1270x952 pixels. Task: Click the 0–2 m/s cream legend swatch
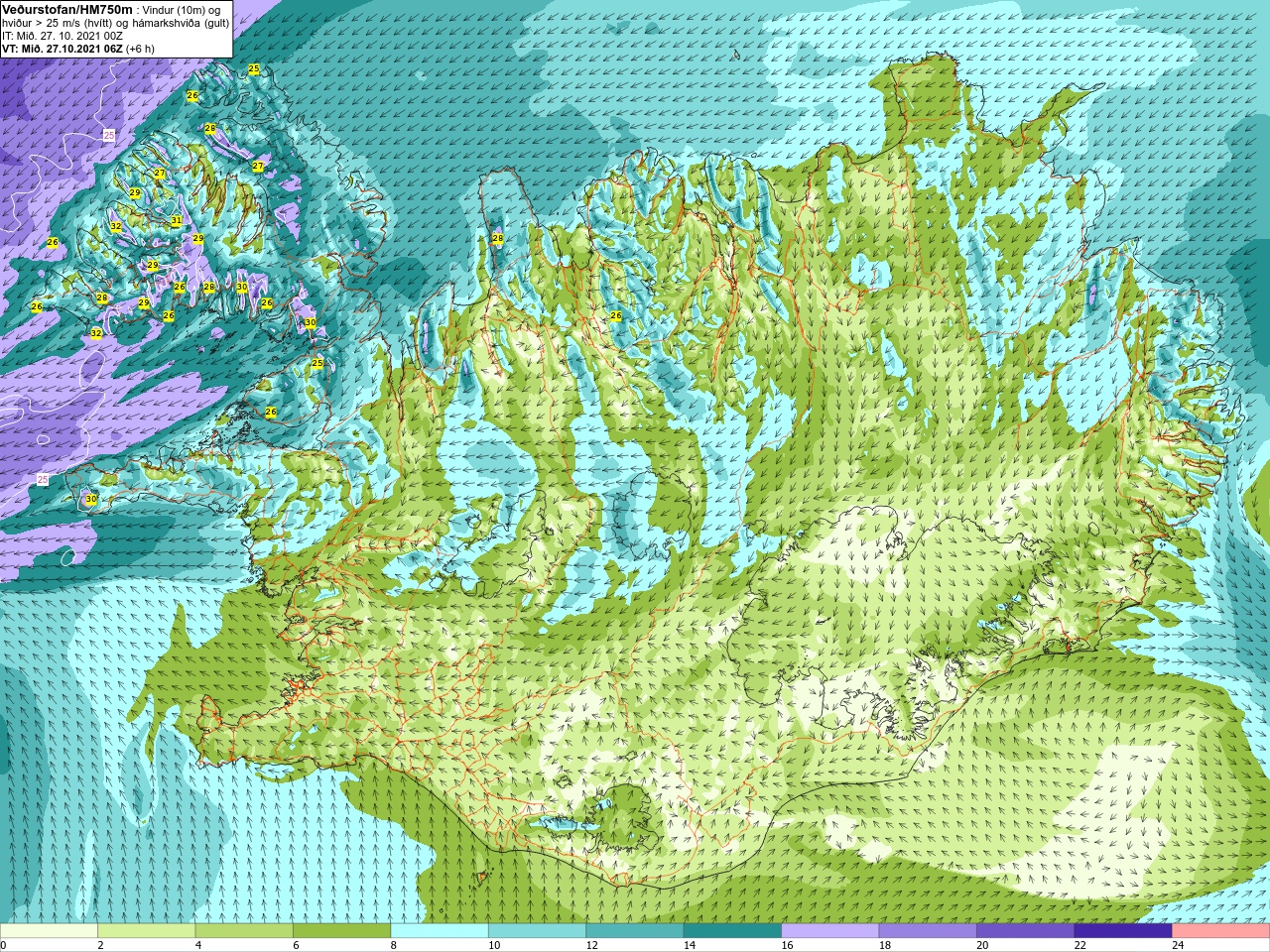pos(49,931)
